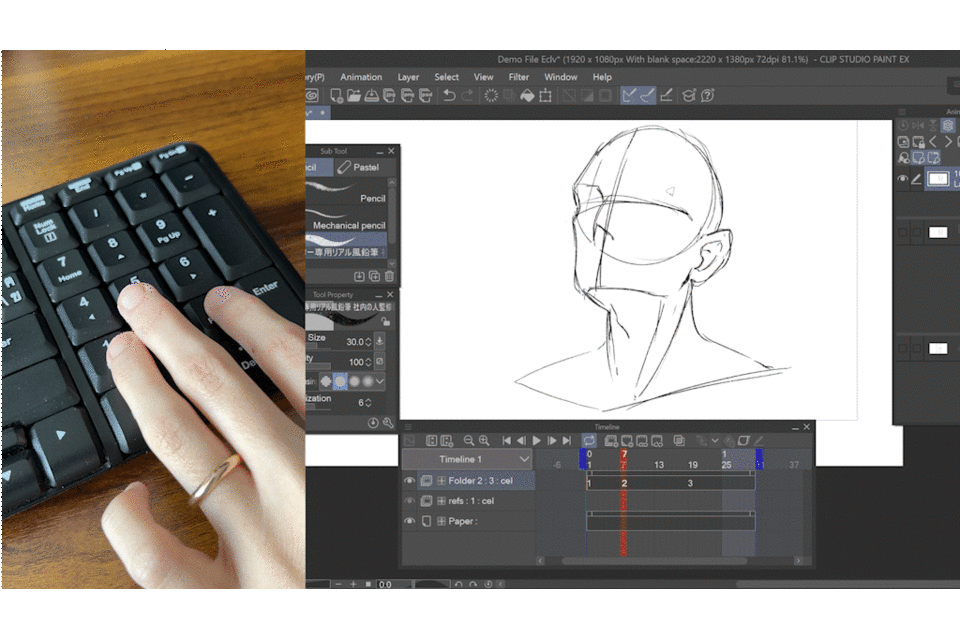Play the animation in the Timeline
Image resolution: width=960 pixels, height=639 pixels.
(536, 441)
